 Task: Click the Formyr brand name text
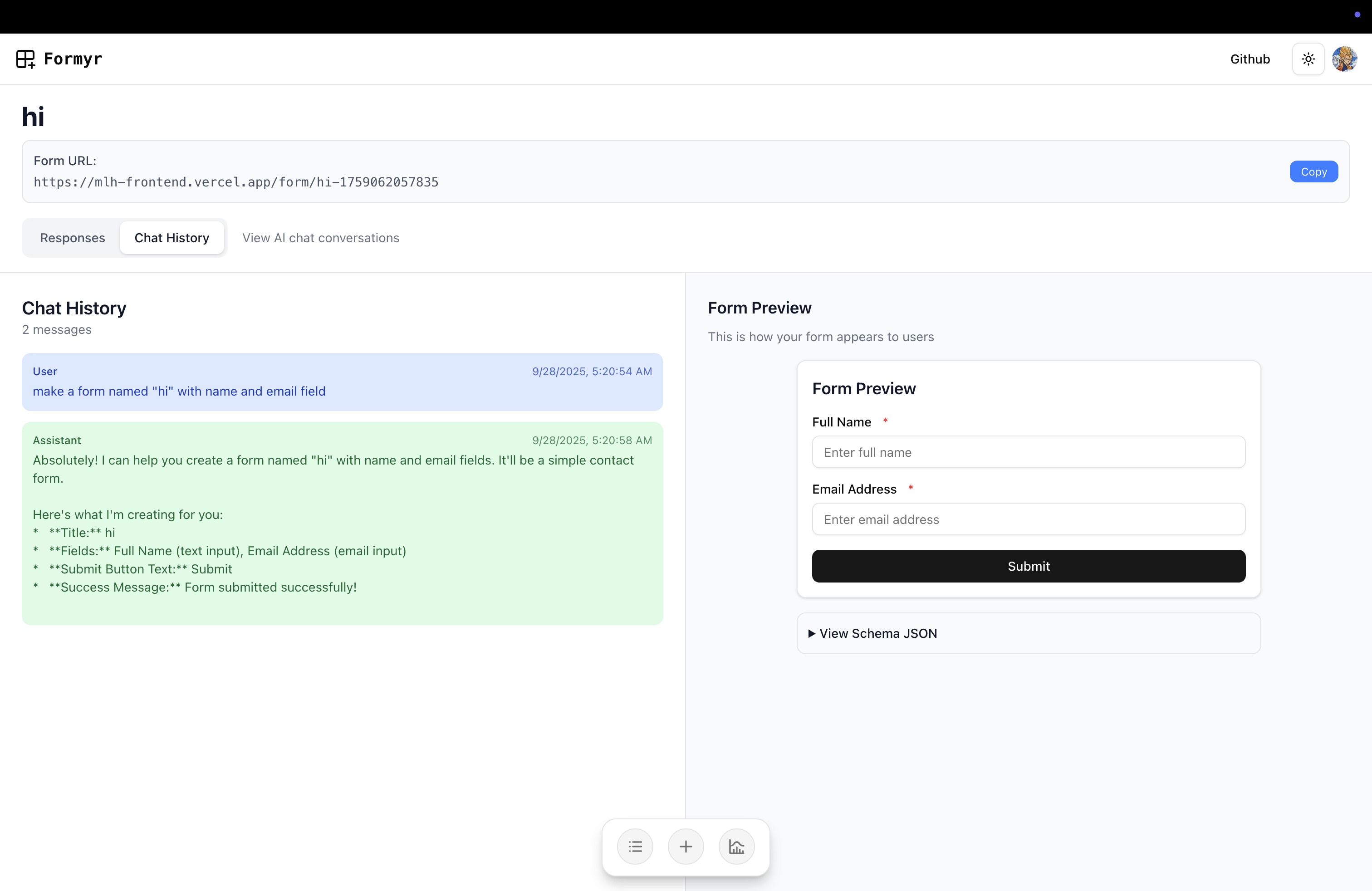pyautogui.click(x=73, y=59)
